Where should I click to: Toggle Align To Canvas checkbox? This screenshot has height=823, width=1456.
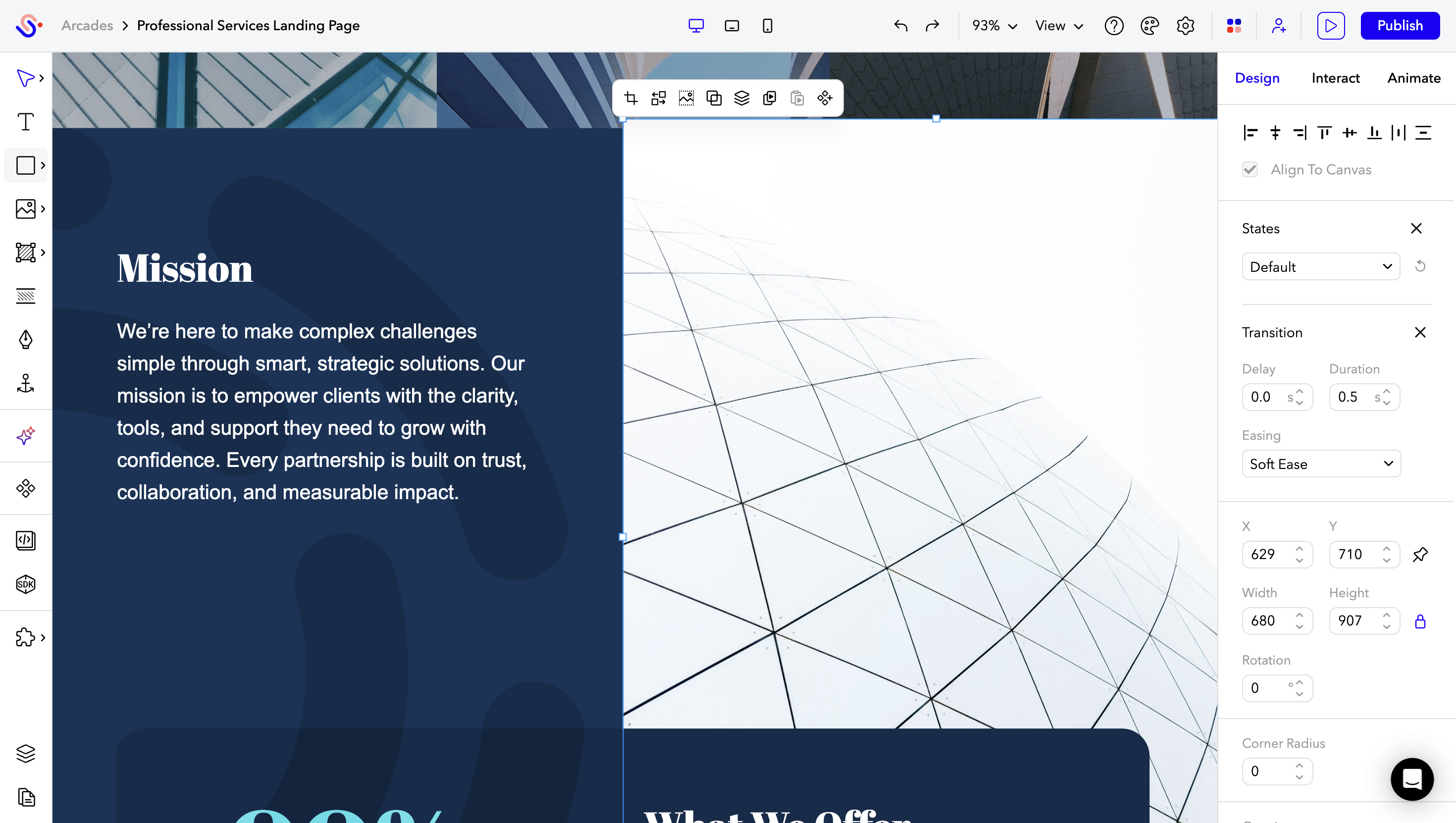pyautogui.click(x=1249, y=169)
